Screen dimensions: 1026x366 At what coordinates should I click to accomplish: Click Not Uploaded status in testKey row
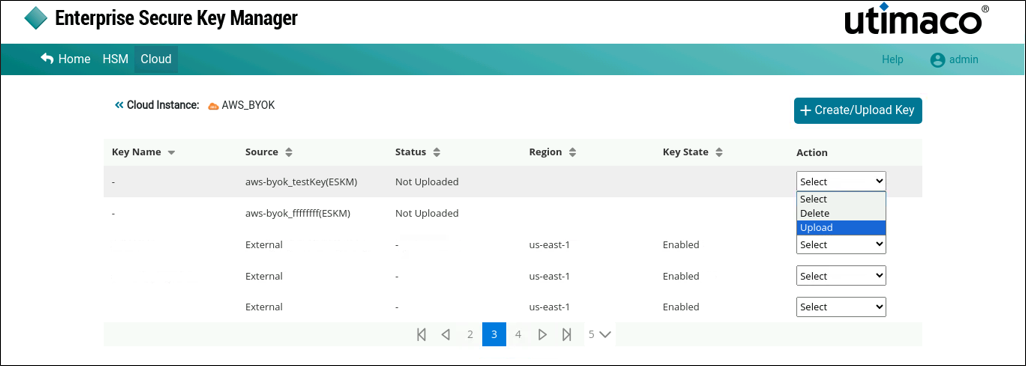[x=427, y=181]
